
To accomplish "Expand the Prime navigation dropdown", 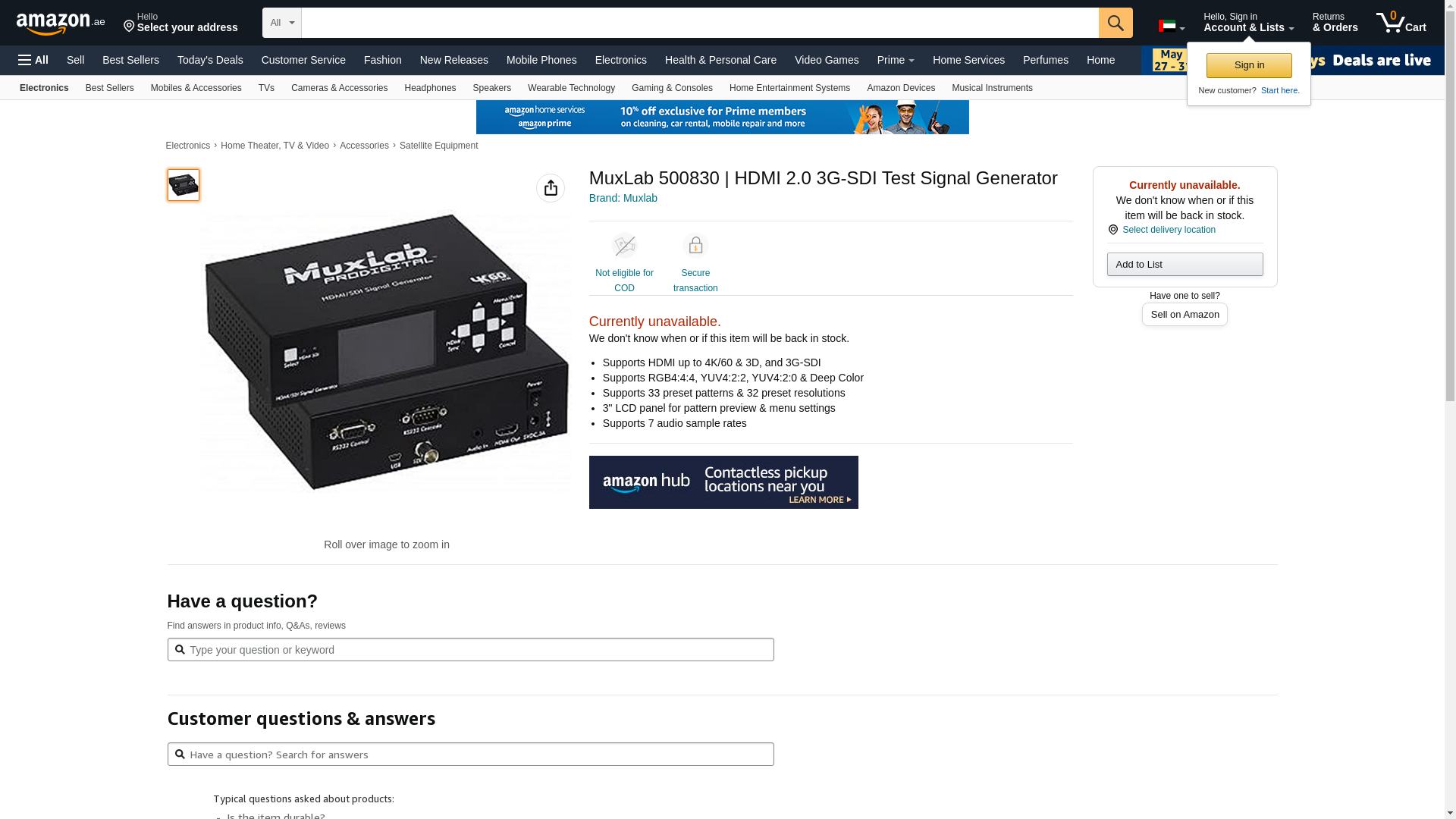I will click(x=896, y=60).
